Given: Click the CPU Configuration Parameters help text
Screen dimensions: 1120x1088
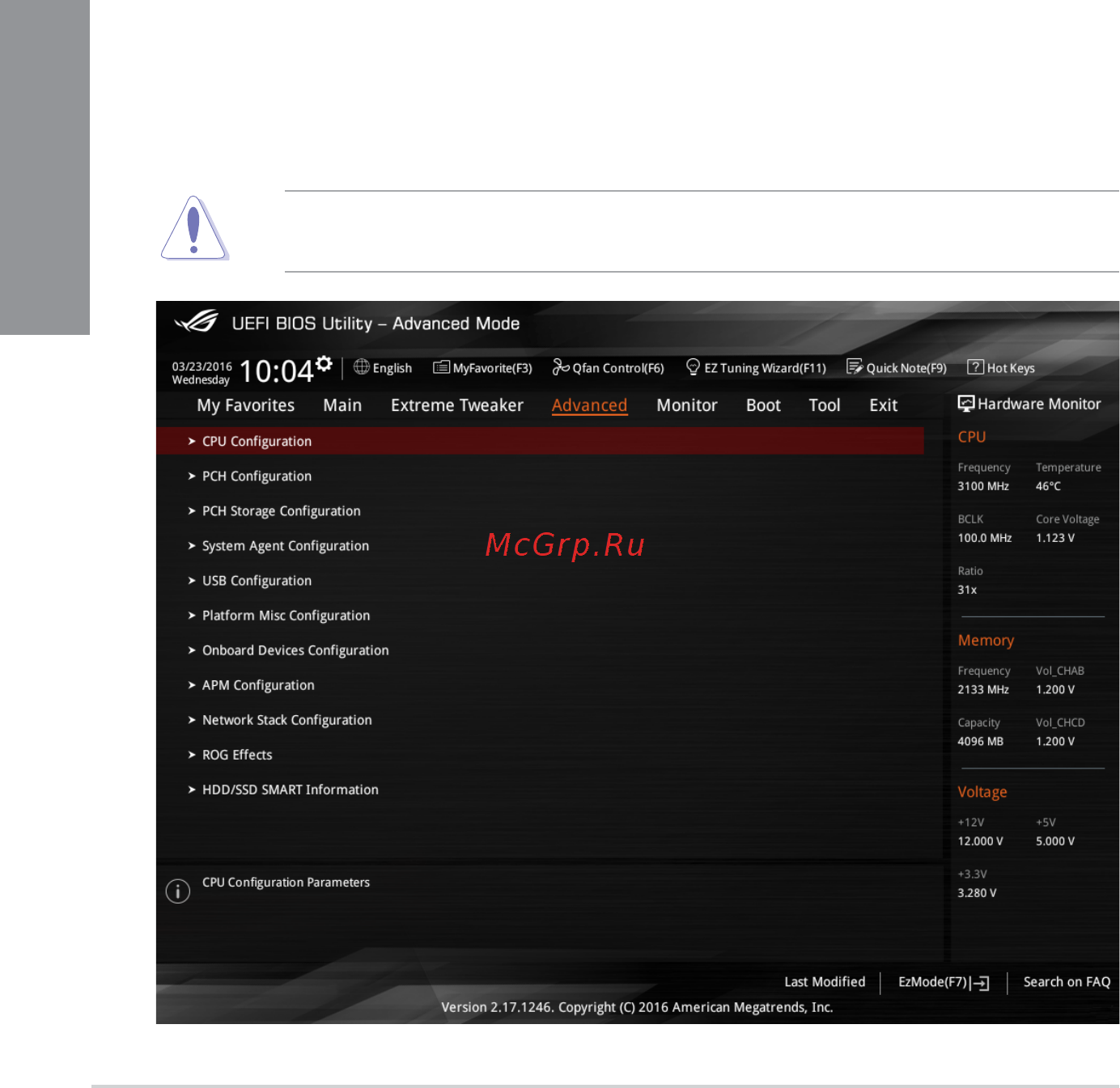Looking at the screenshot, I should [286, 883].
